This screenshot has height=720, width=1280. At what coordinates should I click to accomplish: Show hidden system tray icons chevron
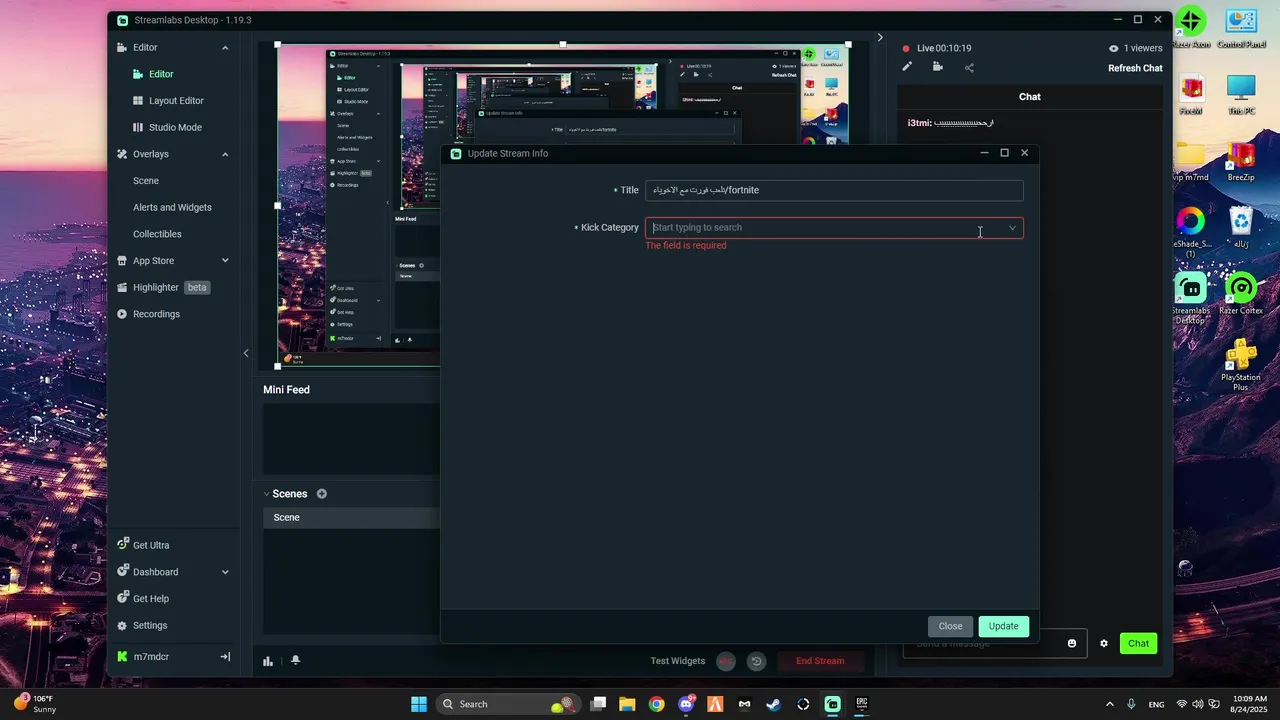click(1109, 704)
